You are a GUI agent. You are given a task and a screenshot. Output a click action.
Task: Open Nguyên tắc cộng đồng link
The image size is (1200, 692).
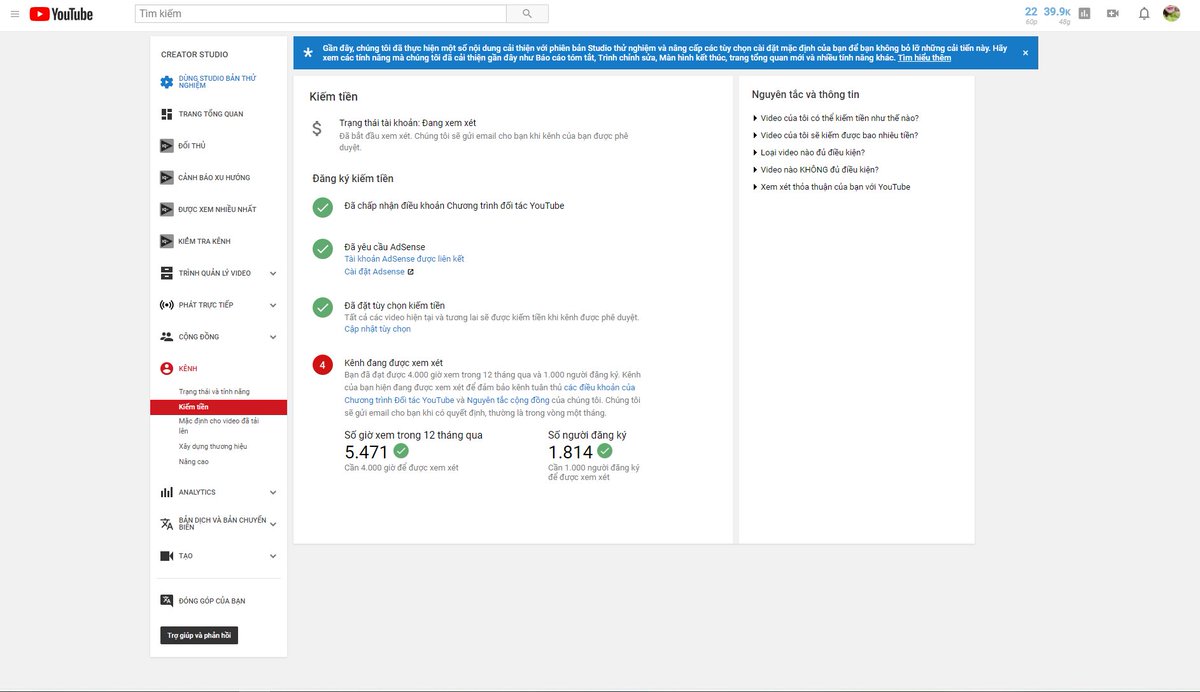pyautogui.click(x=510, y=400)
